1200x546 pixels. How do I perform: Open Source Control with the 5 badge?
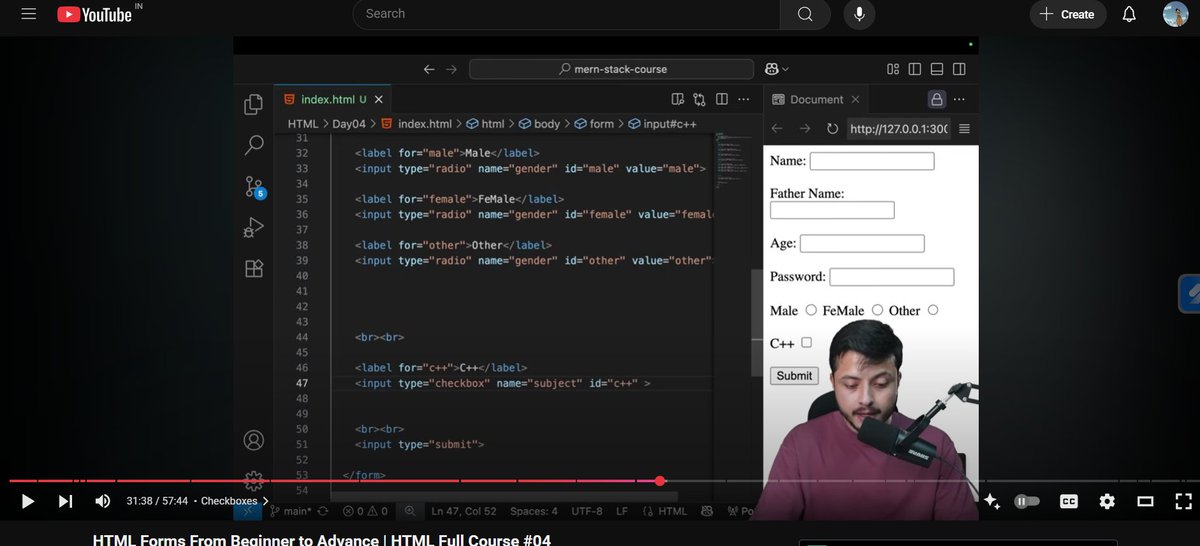pyautogui.click(x=254, y=187)
